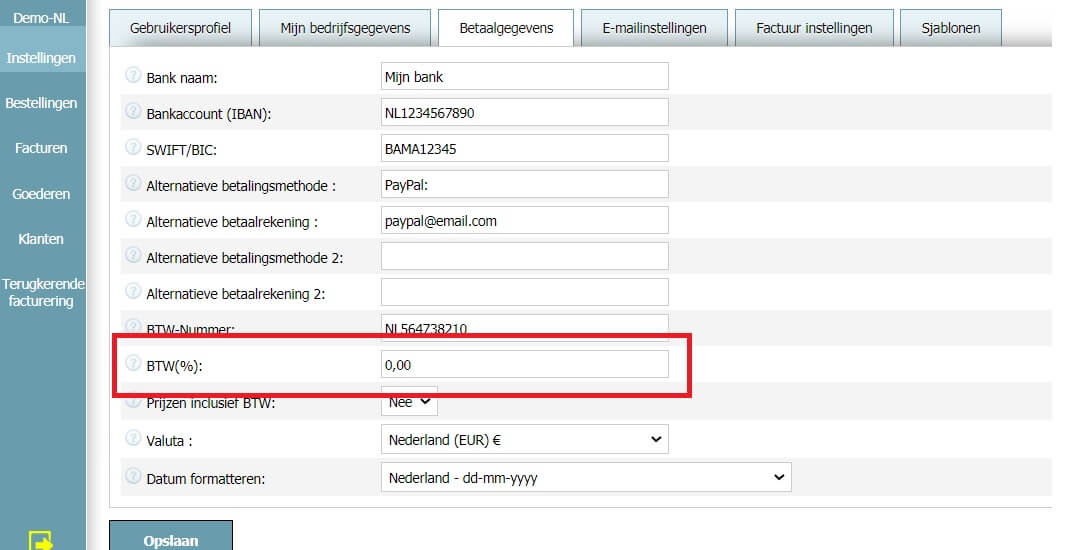The image size is (1088, 550).
Task: Click the 'Valuta :' label
Action: tap(169, 441)
